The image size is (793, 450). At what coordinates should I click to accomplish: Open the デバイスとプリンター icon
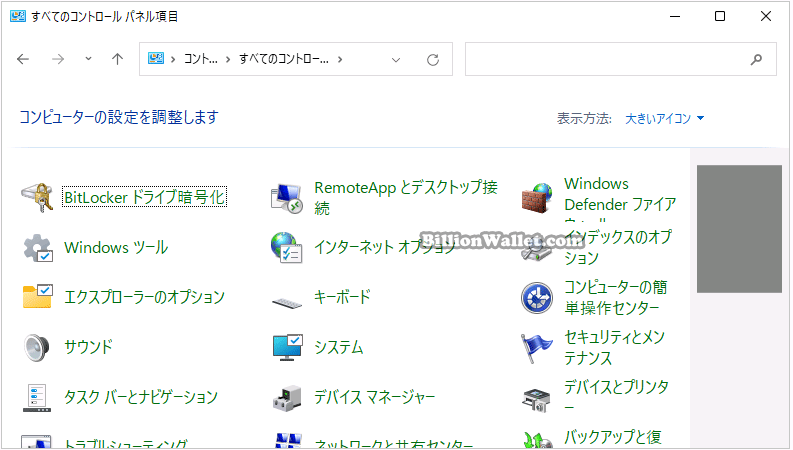[x=536, y=399]
